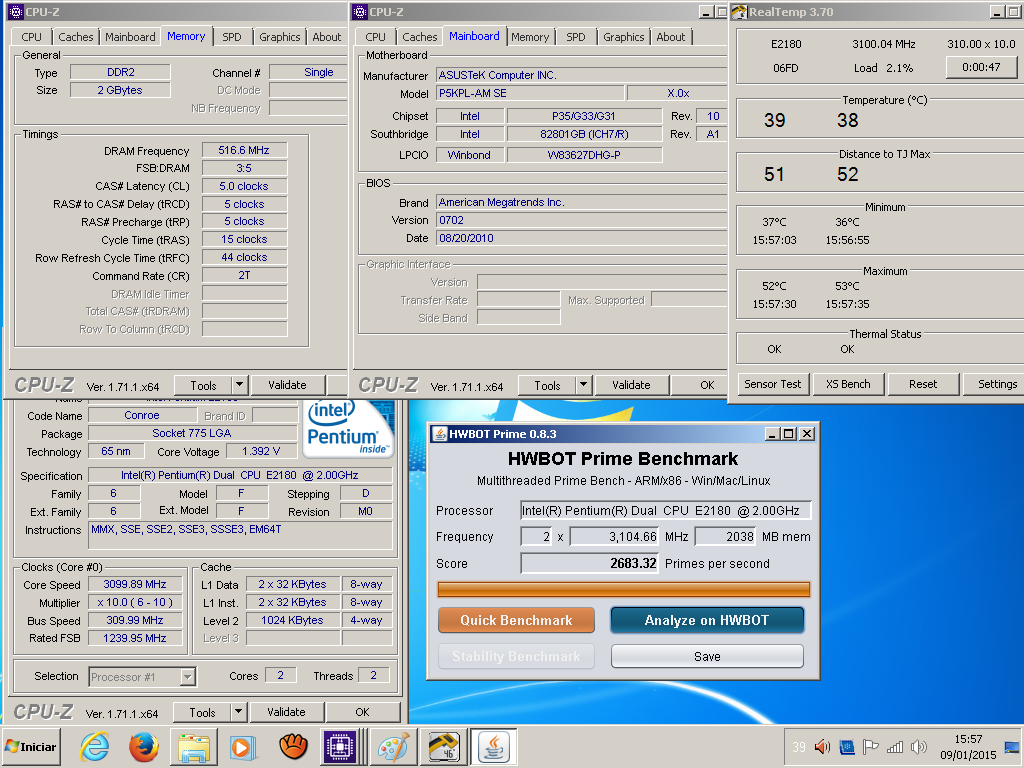Open network signal icon in system tray
The image size is (1024, 768).
coord(894,746)
